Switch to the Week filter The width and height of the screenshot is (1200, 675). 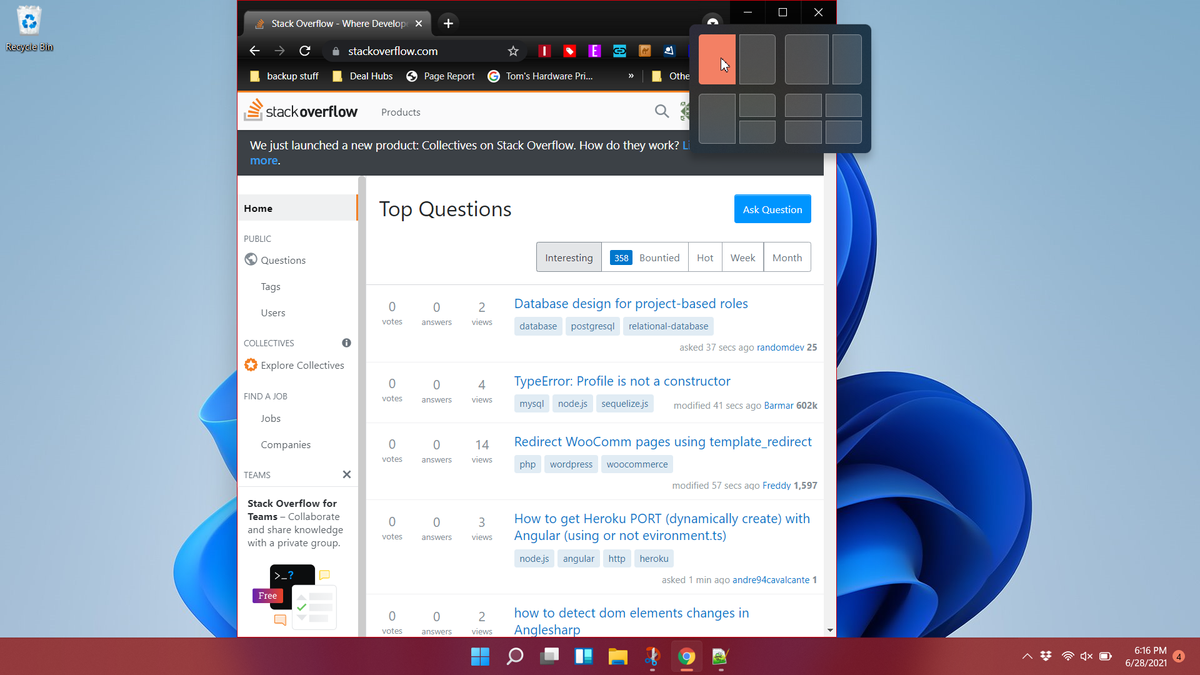[x=742, y=257]
